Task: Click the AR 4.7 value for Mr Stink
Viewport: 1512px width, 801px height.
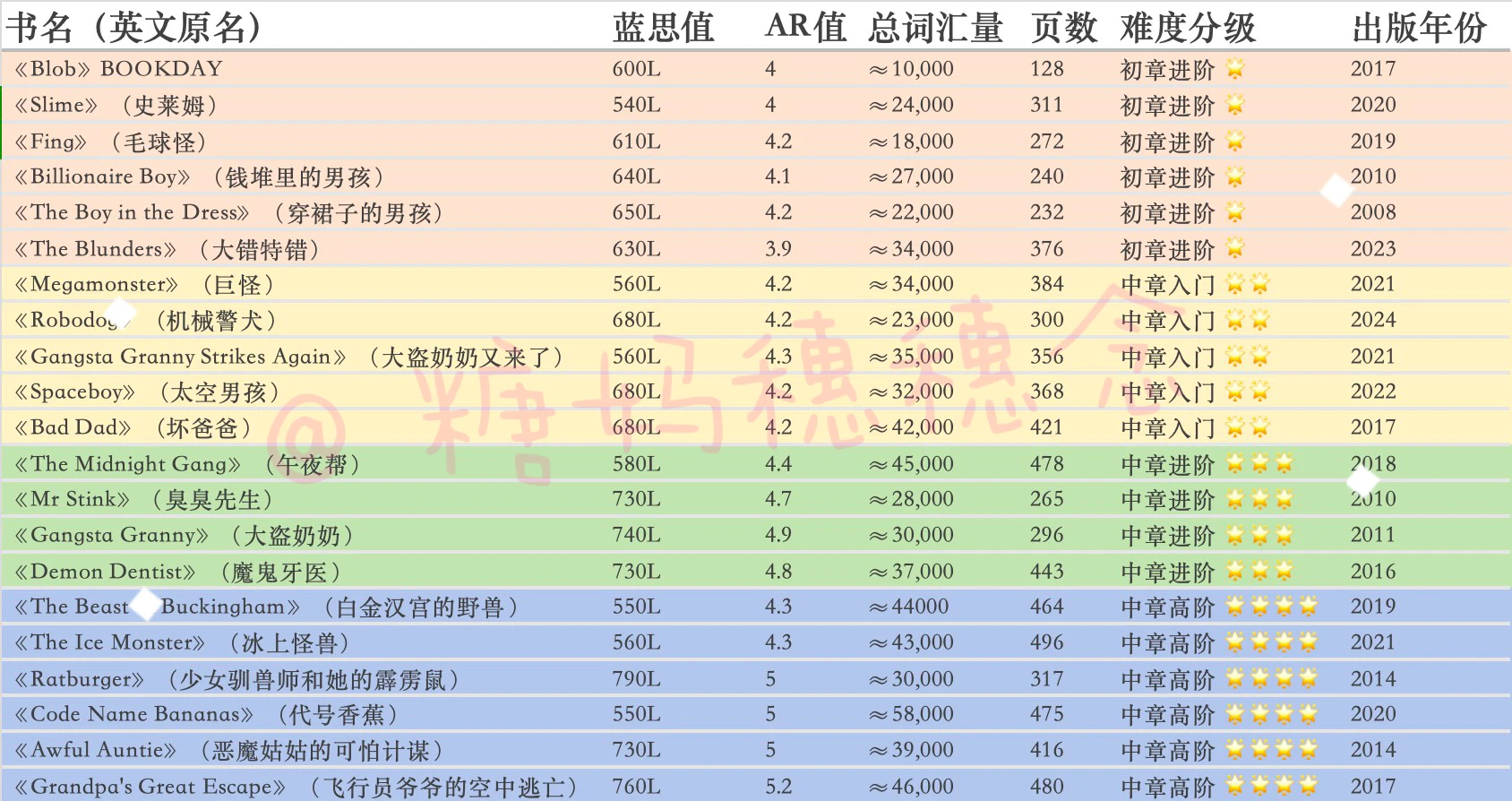Action: pos(778,499)
